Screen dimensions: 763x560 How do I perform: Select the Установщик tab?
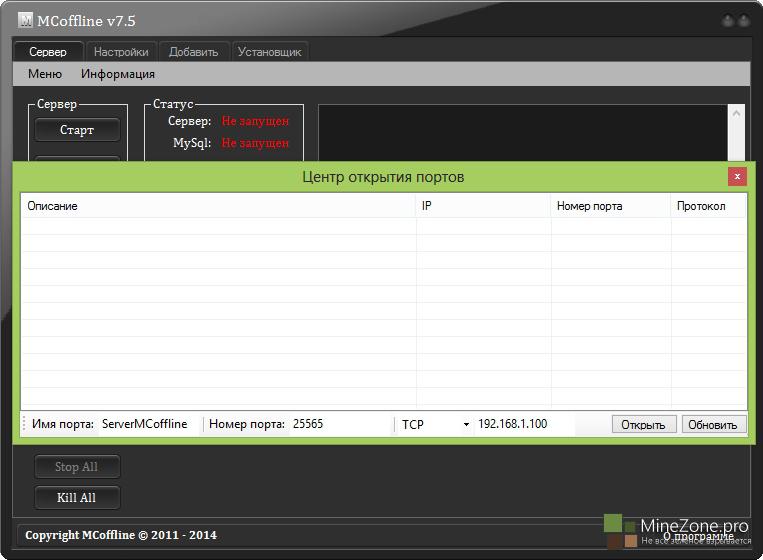pyautogui.click(x=269, y=52)
